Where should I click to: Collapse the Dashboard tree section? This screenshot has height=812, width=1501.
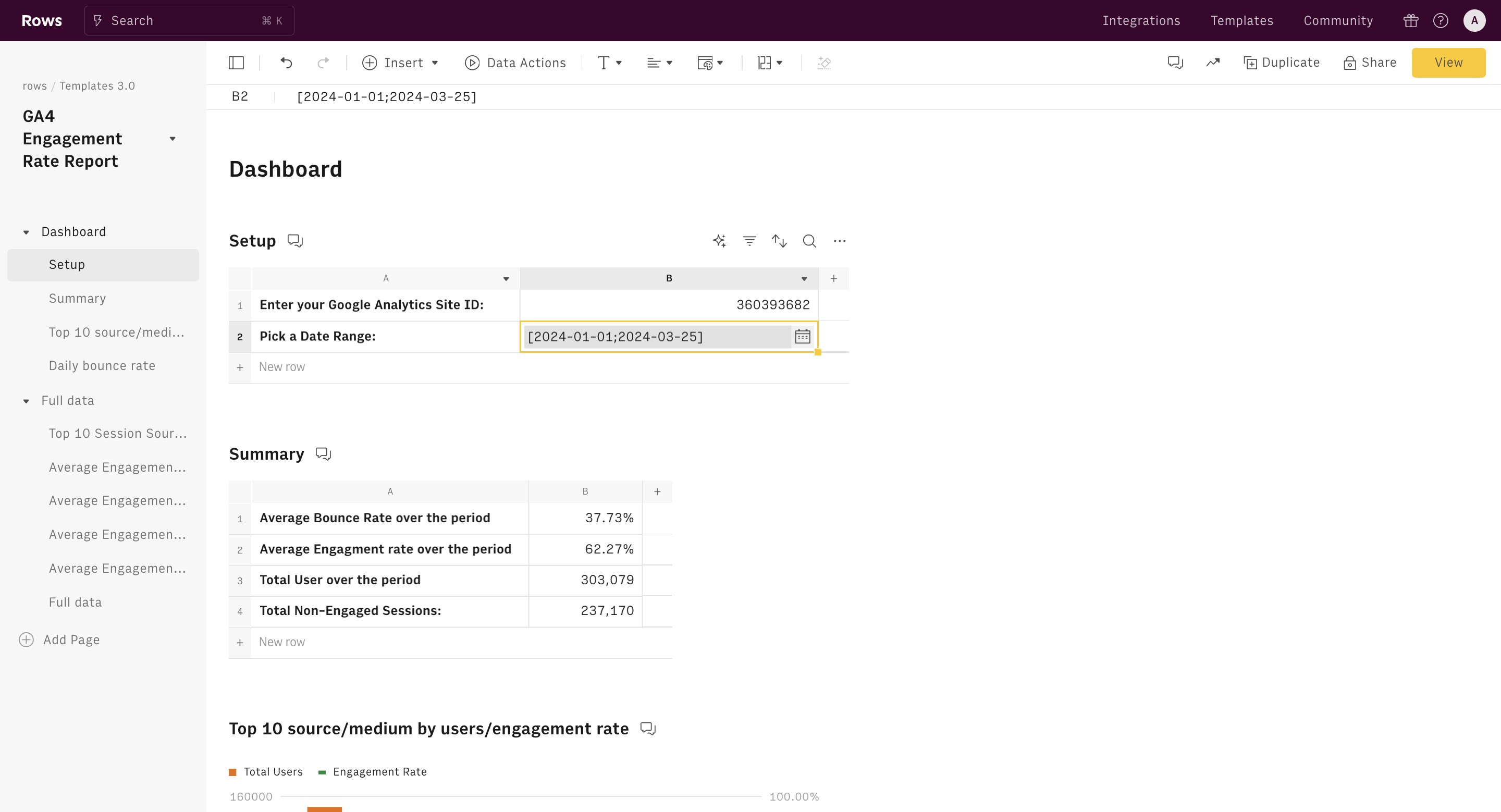pyautogui.click(x=26, y=232)
